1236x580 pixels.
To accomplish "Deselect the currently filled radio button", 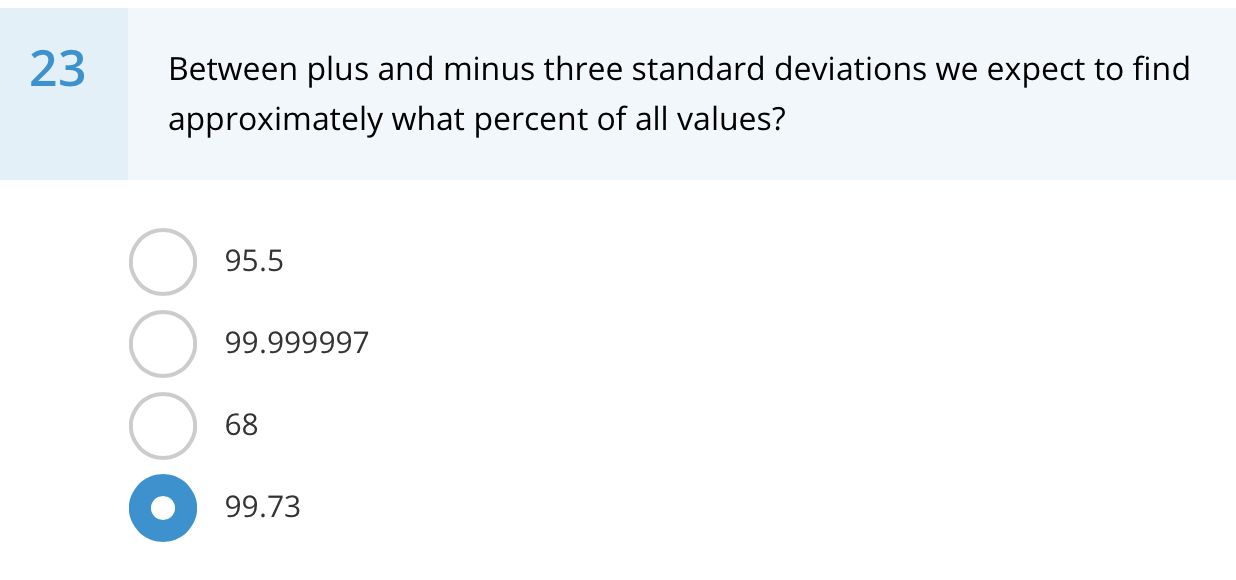I will [x=162, y=507].
